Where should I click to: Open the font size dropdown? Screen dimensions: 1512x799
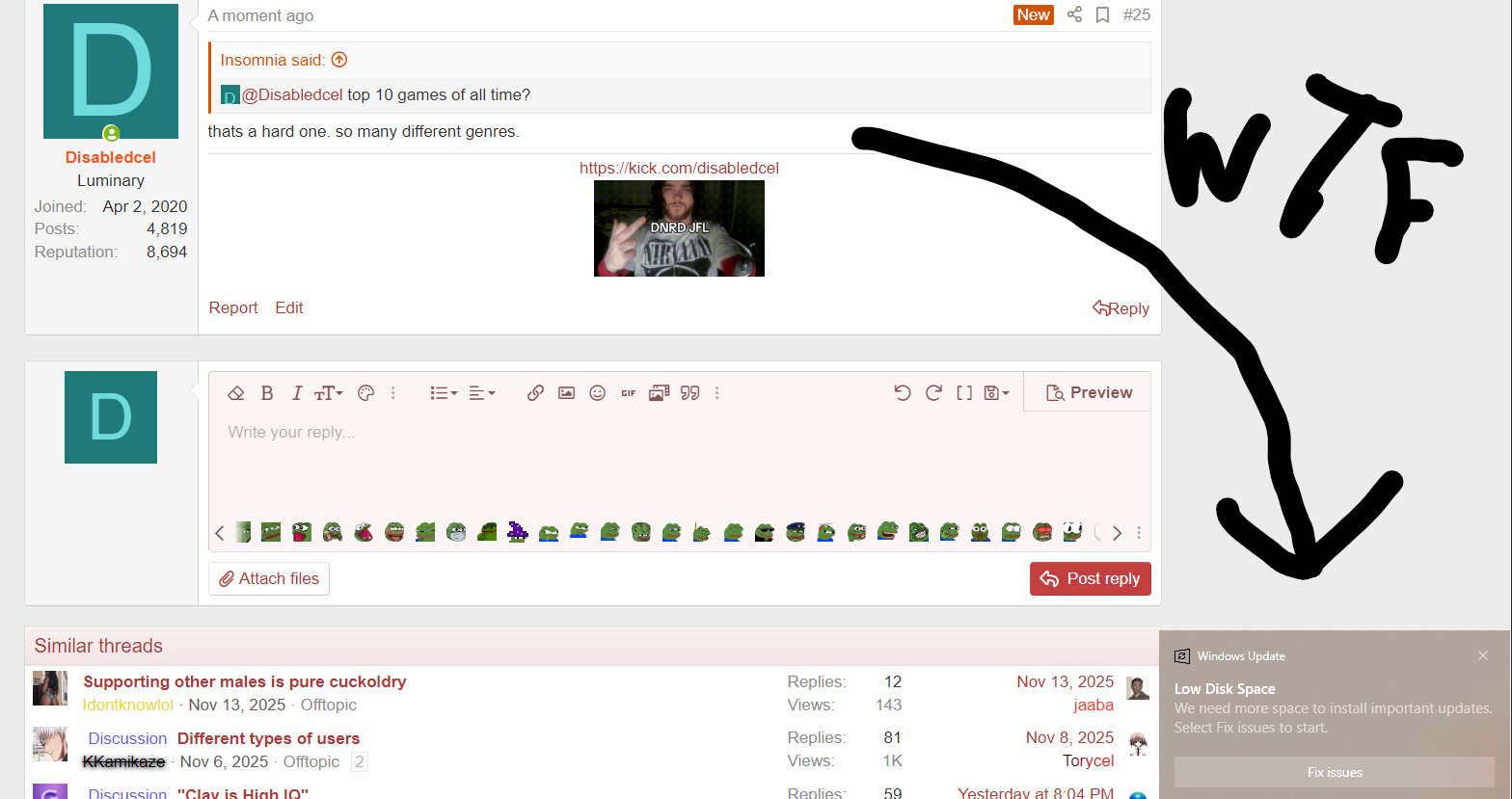329,393
